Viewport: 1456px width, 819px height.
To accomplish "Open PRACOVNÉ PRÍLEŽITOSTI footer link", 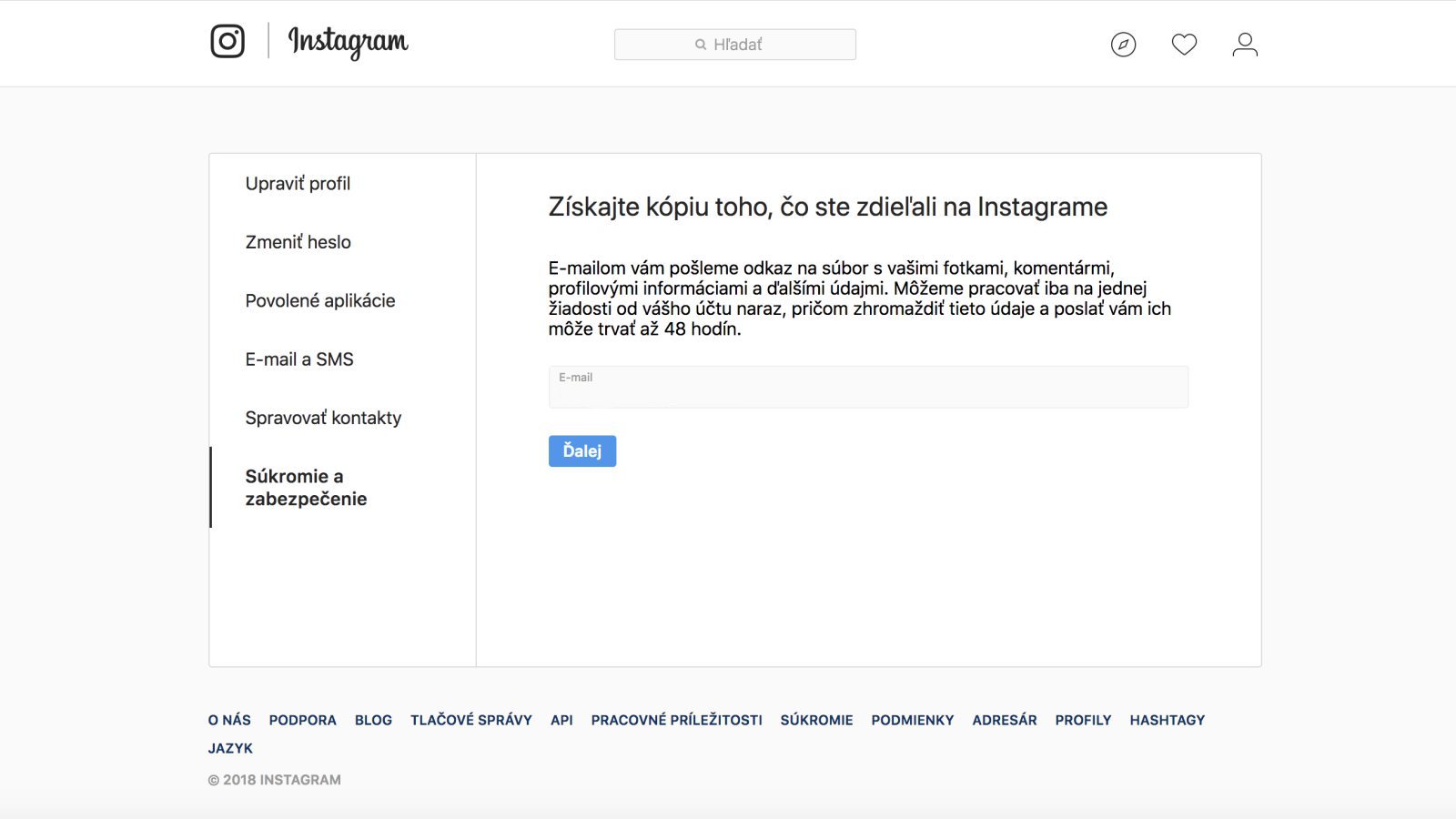I will 677,720.
